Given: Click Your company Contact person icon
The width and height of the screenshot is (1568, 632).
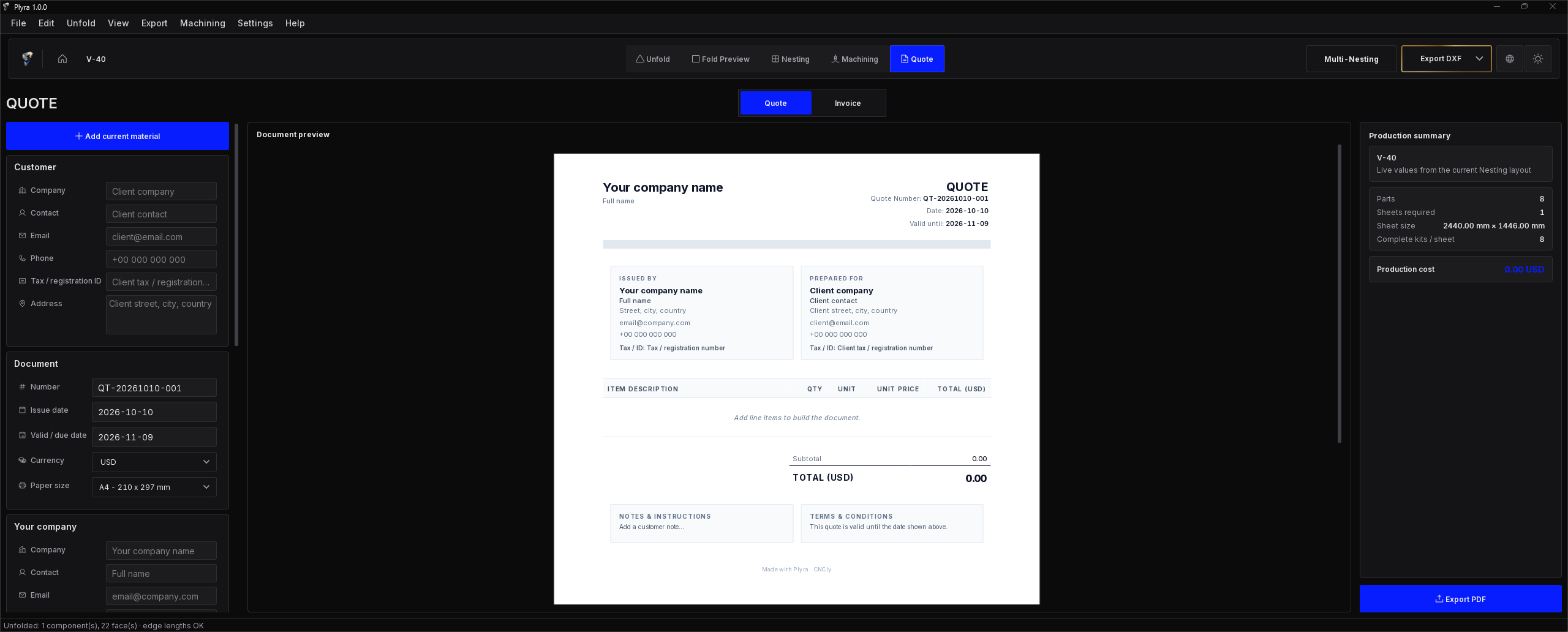Looking at the screenshot, I should pyautogui.click(x=23, y=573).
